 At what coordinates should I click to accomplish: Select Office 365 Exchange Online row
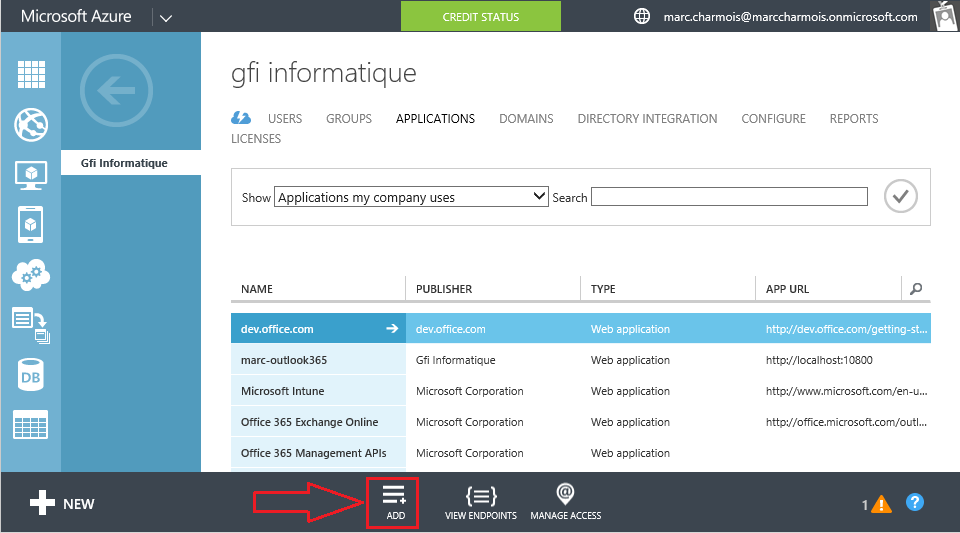click(x=580, y=422)
